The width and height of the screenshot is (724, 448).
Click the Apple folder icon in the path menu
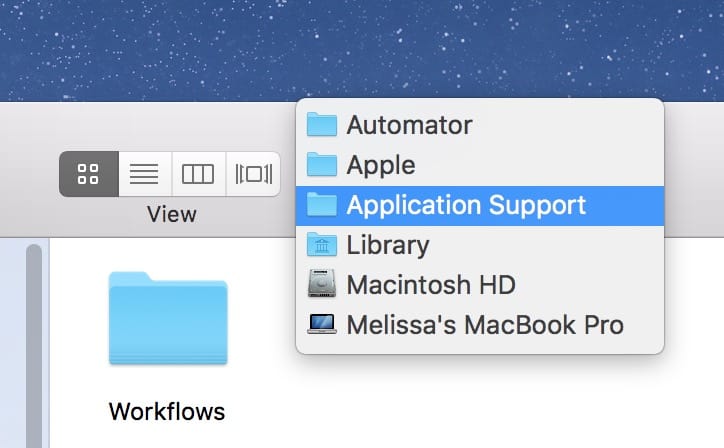[x=322, y=165]
